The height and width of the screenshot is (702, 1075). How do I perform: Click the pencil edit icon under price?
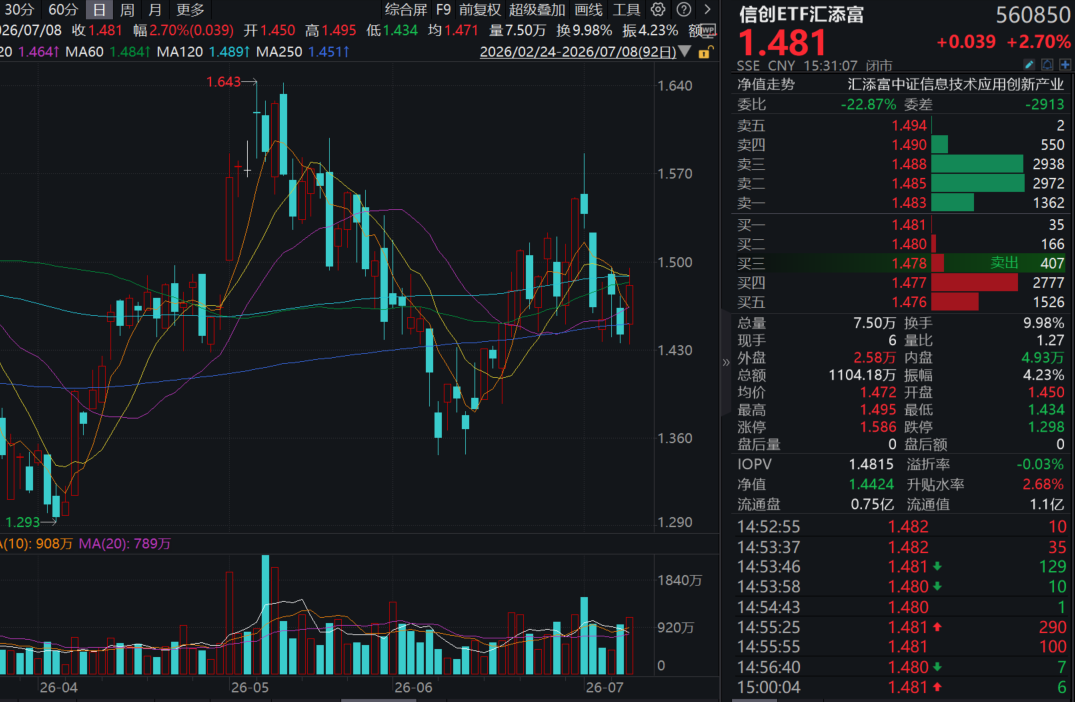1029,64
